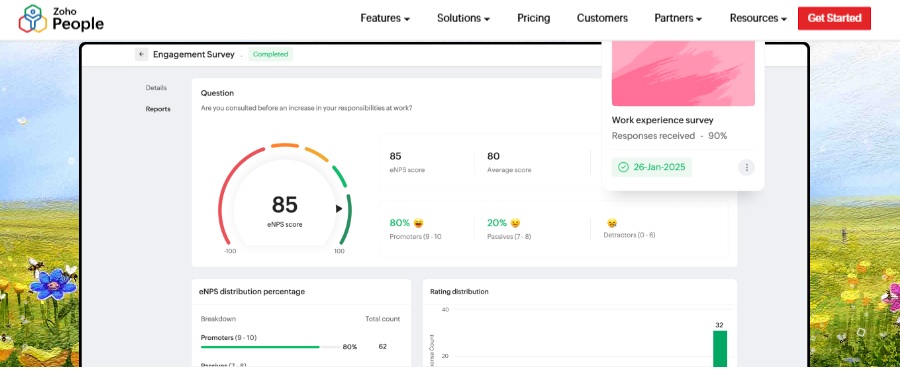Viewport: 900px width, 369px height.
Task: Click the Work experience survey title
Action: click(x=662, y=121)
